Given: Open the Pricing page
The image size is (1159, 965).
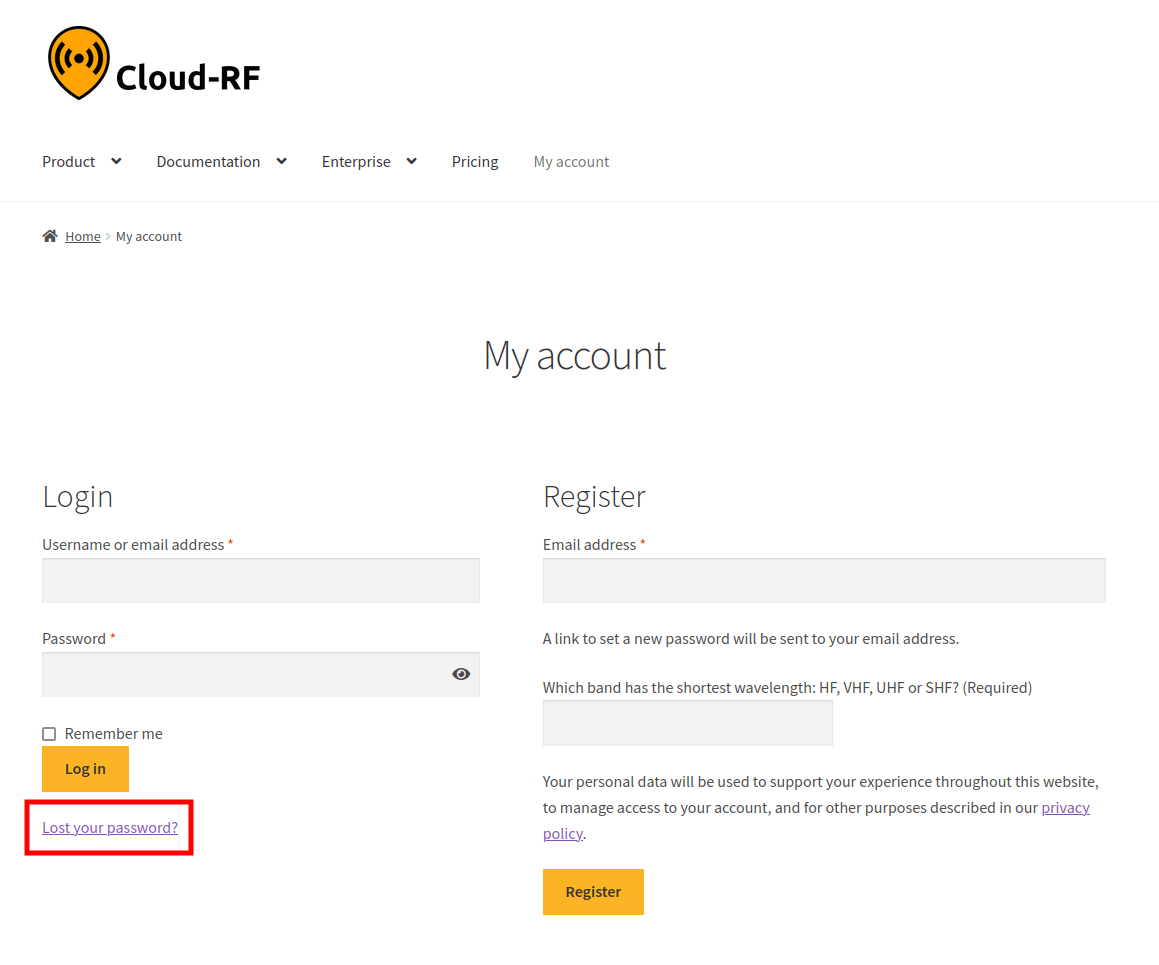Looking at the screenshot, I should pos(475,161).
